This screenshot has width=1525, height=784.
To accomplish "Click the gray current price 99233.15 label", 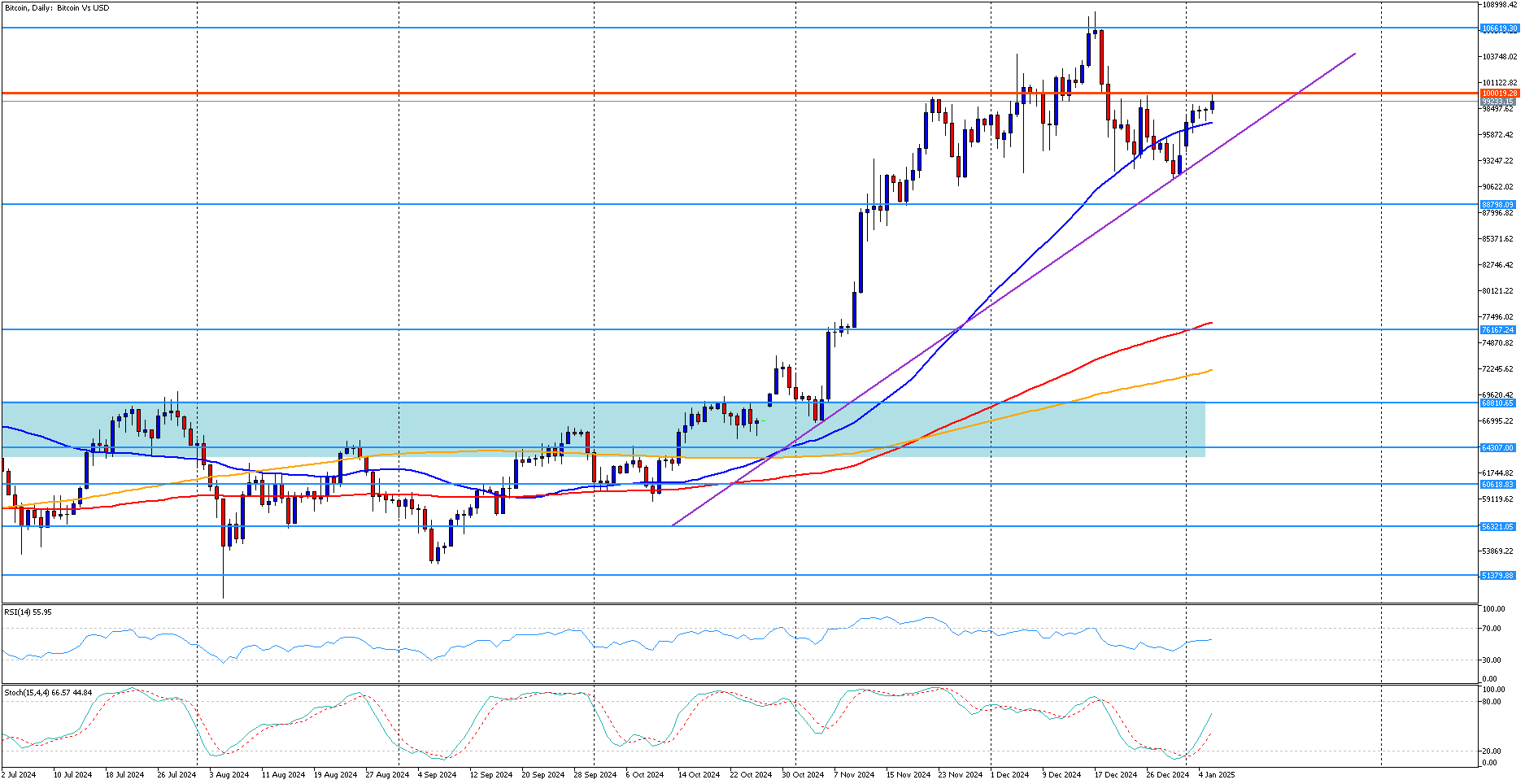I will (1497, 102).
